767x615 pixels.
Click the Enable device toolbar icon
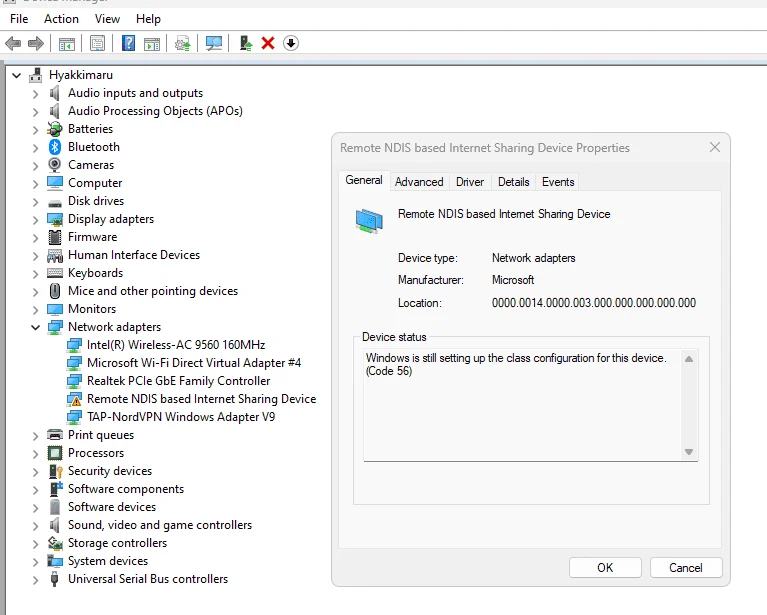point(246,44)
